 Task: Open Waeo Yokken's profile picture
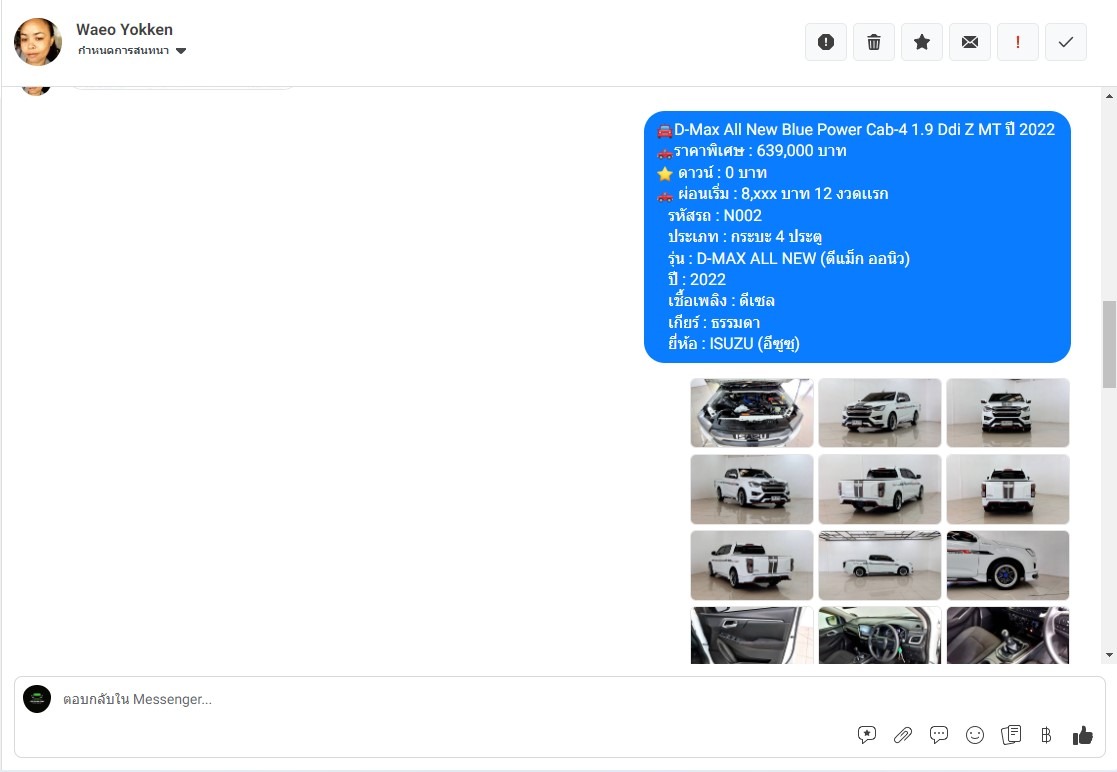(x=38, y=42)
